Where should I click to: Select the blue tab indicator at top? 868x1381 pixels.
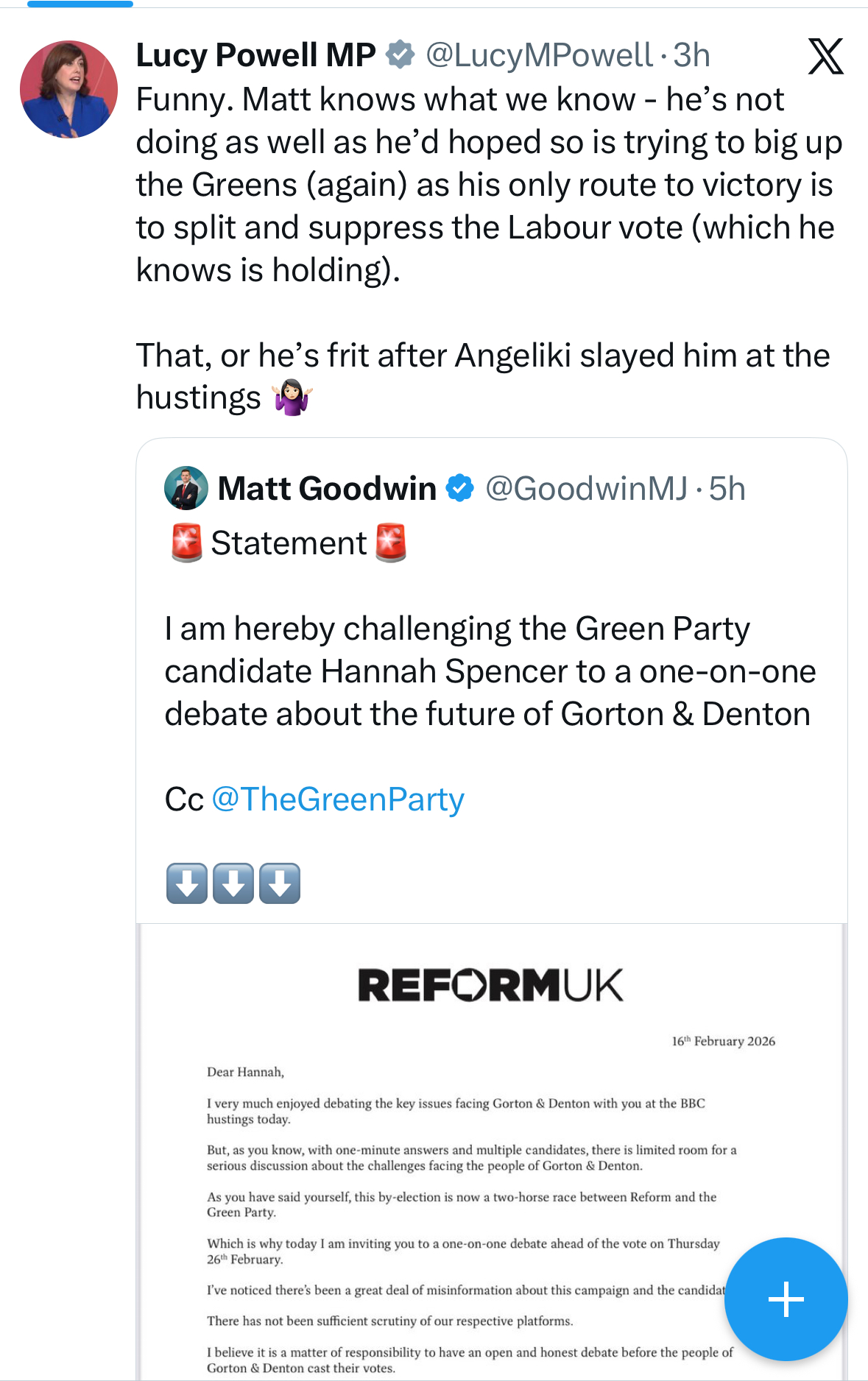[x=80, y=4]
